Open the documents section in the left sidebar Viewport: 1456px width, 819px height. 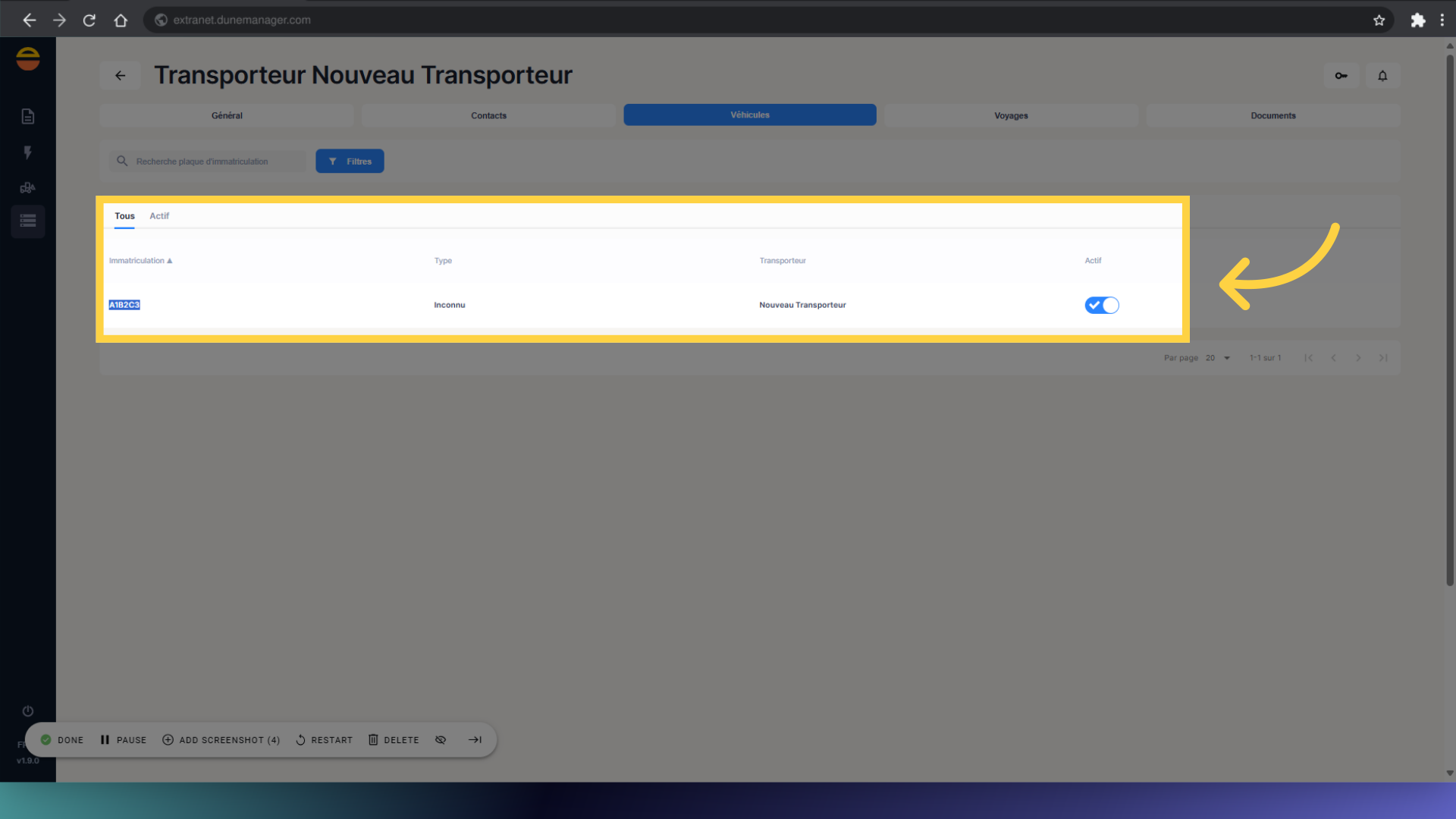[27, 116]
